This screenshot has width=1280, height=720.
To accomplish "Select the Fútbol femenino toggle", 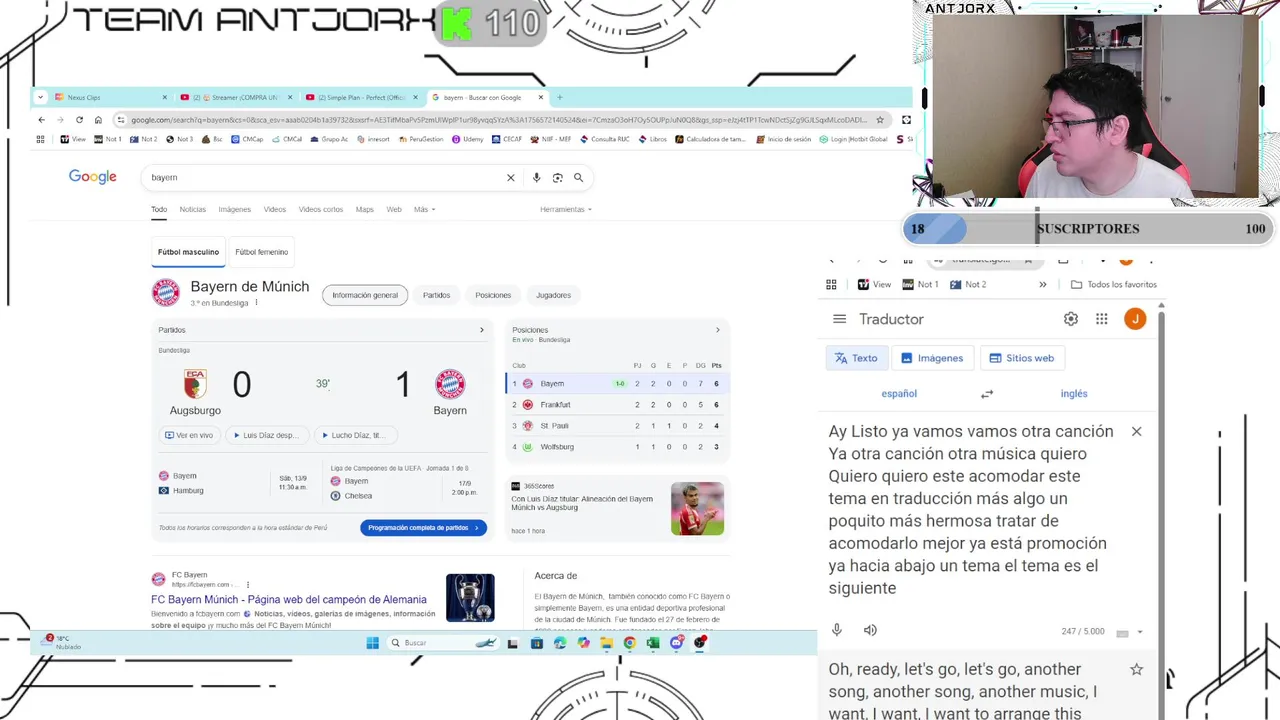I will point(261,252).
